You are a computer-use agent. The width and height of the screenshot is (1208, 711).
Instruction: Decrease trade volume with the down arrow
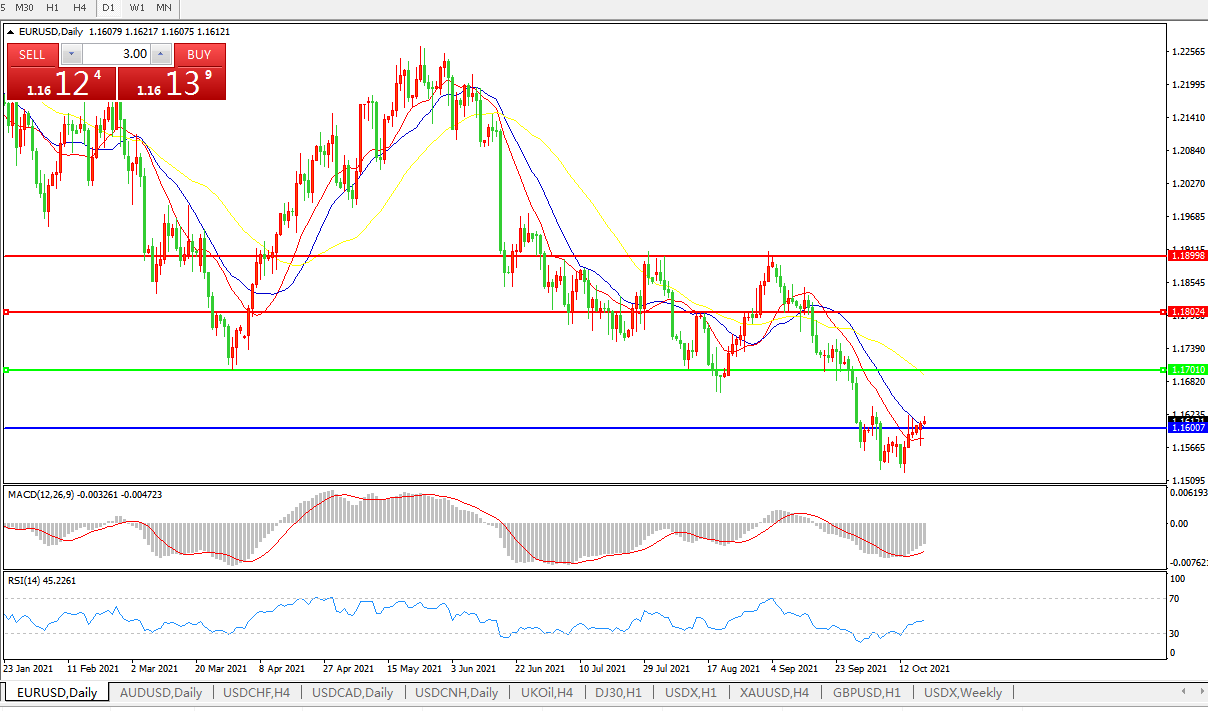click(x=71, y=54)
